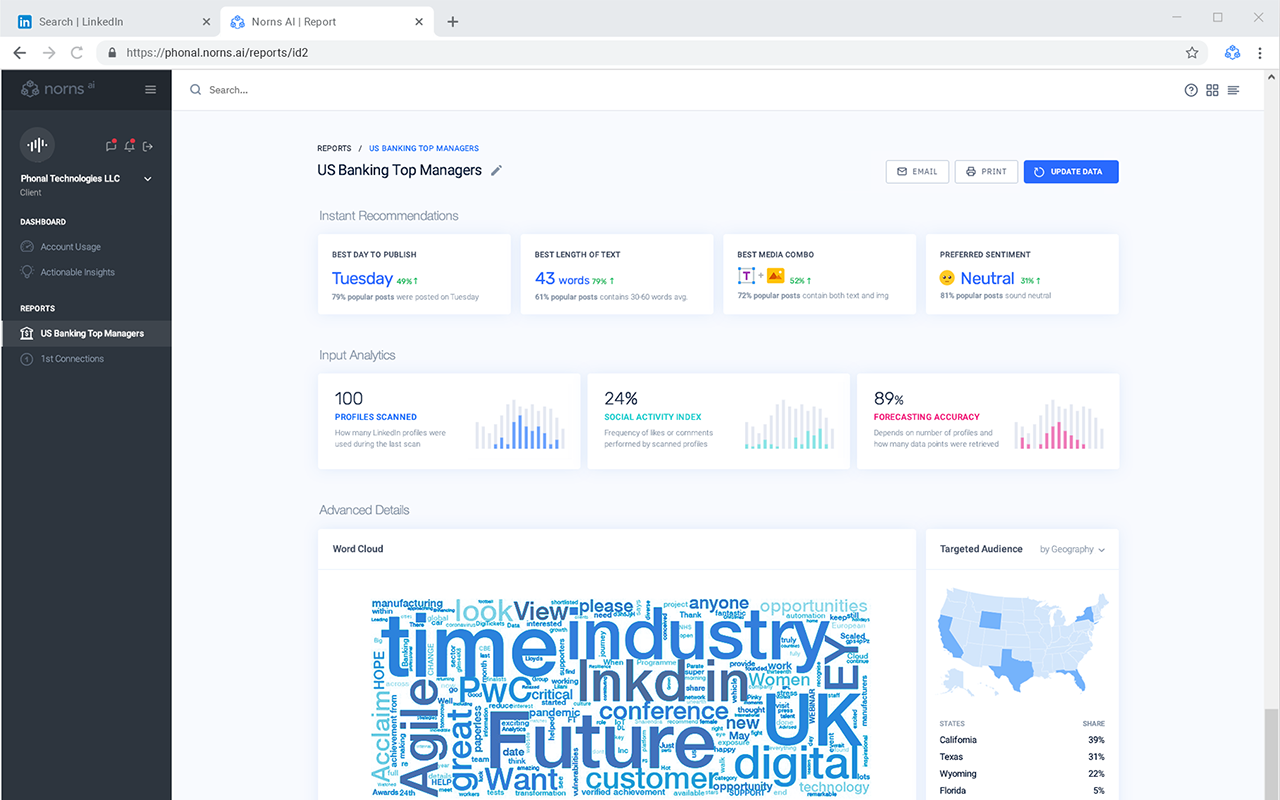
Task: Click the pink Forecasting Accuracy bar chart
Action: coord(1059,424)
